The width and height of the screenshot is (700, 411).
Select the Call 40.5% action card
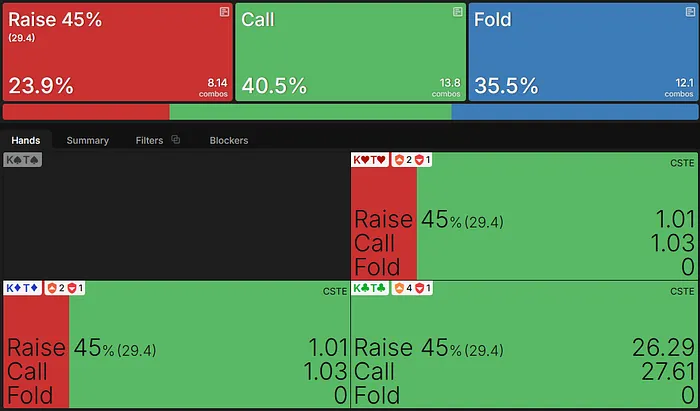pyautogui.click(x=350, y=52)
